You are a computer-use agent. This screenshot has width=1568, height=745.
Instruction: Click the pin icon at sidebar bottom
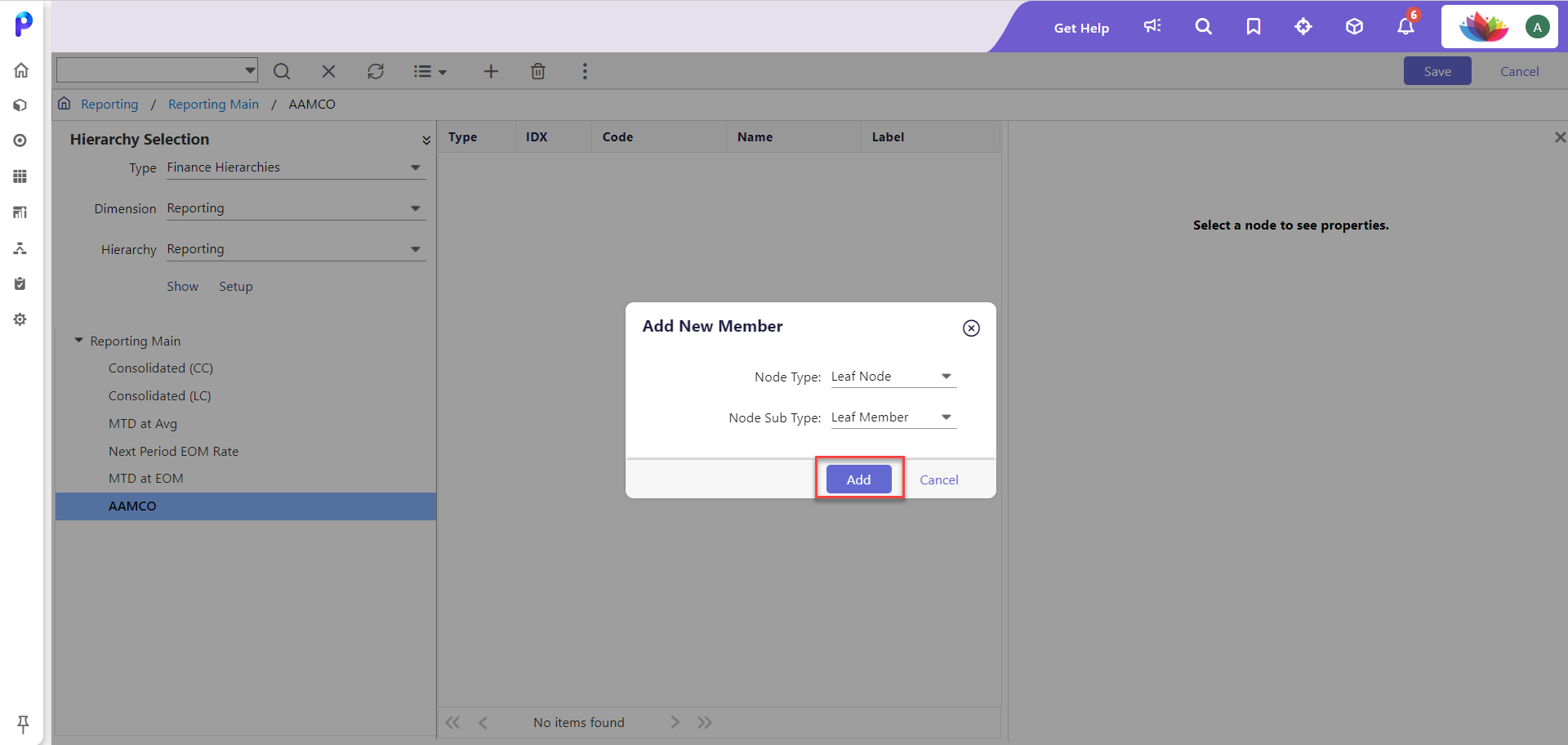pos(23,724)
